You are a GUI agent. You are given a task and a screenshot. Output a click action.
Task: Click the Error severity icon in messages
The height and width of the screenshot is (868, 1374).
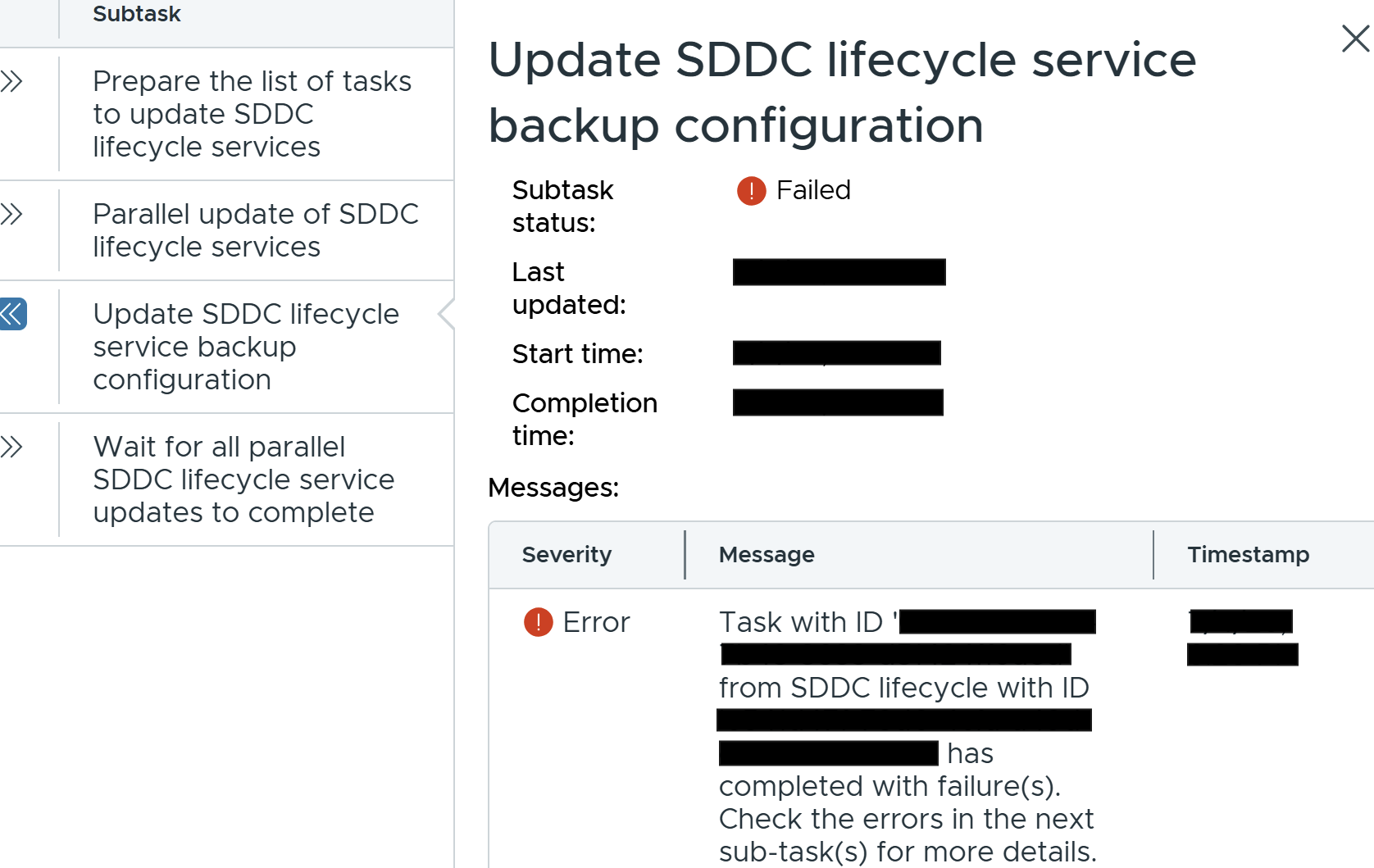click(x=539, y=622)
